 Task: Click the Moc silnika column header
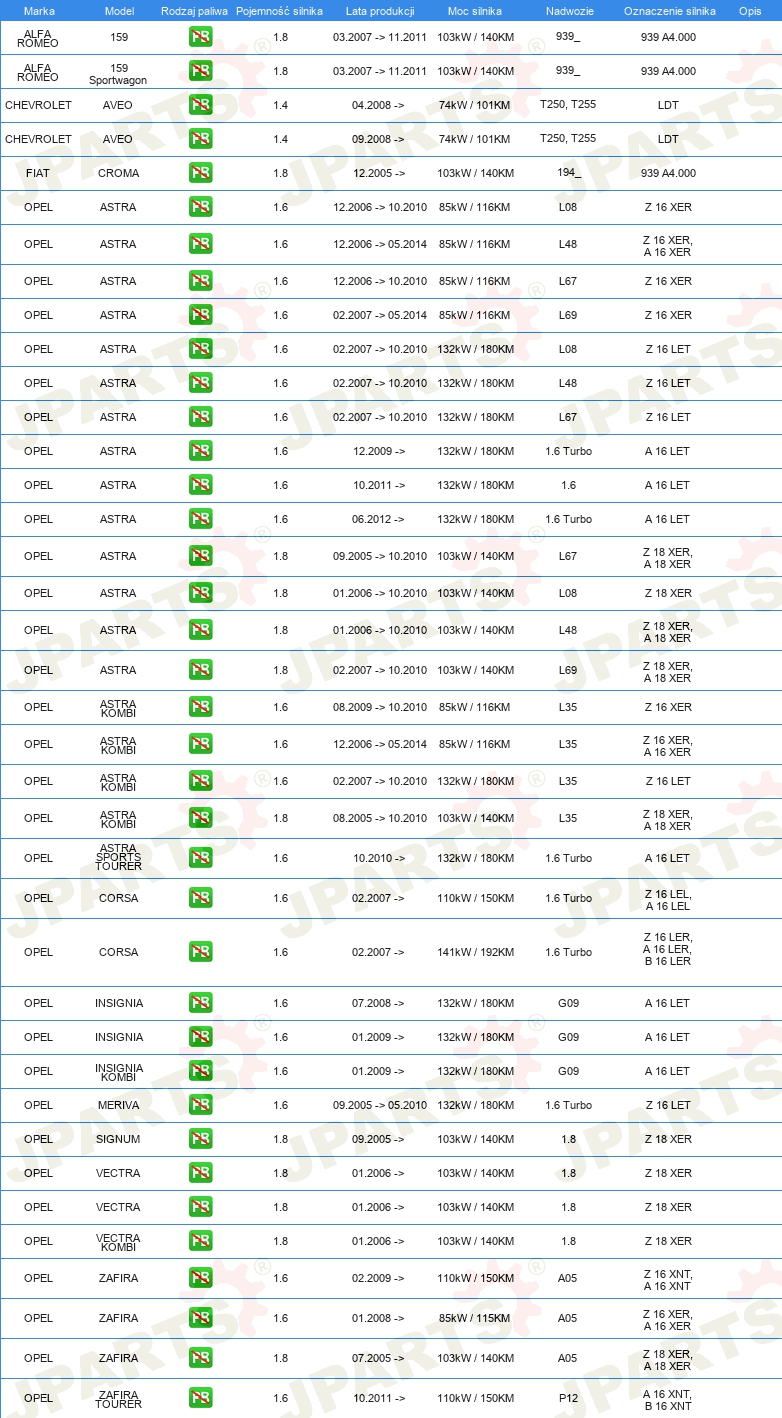coord(475,10)
